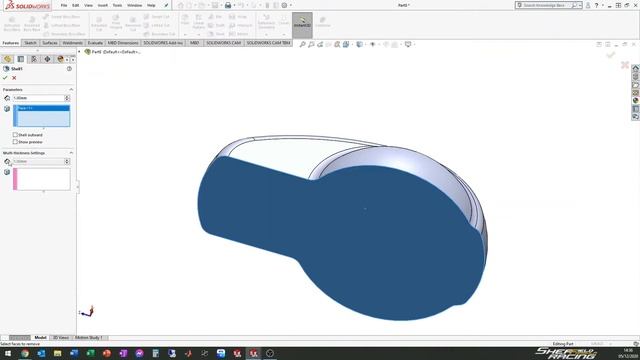Open Appearances, Scenes and Decals task pane
Image resolution: width=640 pixels, height=360 pixels.
[x=635, y=100]
